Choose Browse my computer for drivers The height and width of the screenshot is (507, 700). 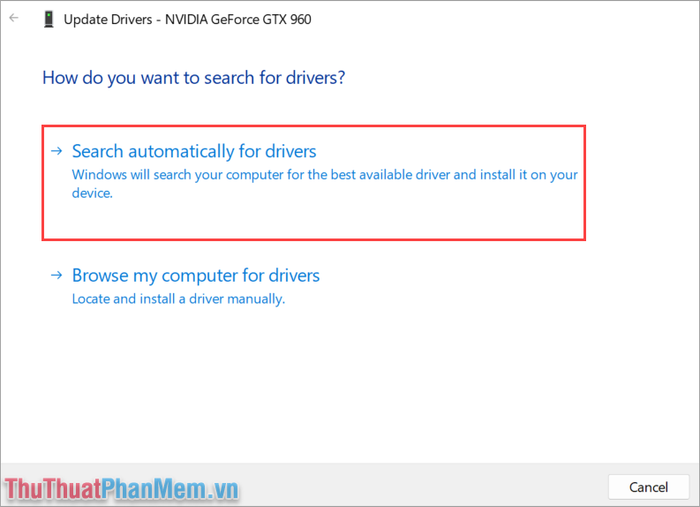(196, 275)
